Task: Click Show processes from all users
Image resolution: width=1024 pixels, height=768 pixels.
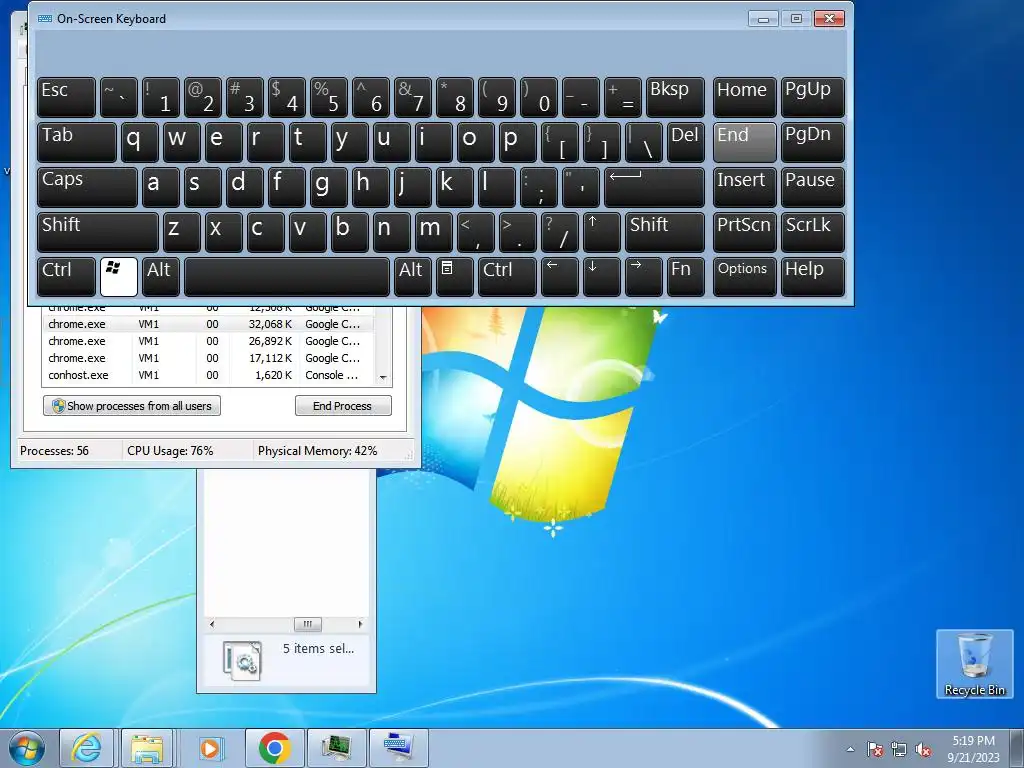Action: point(132,406)
